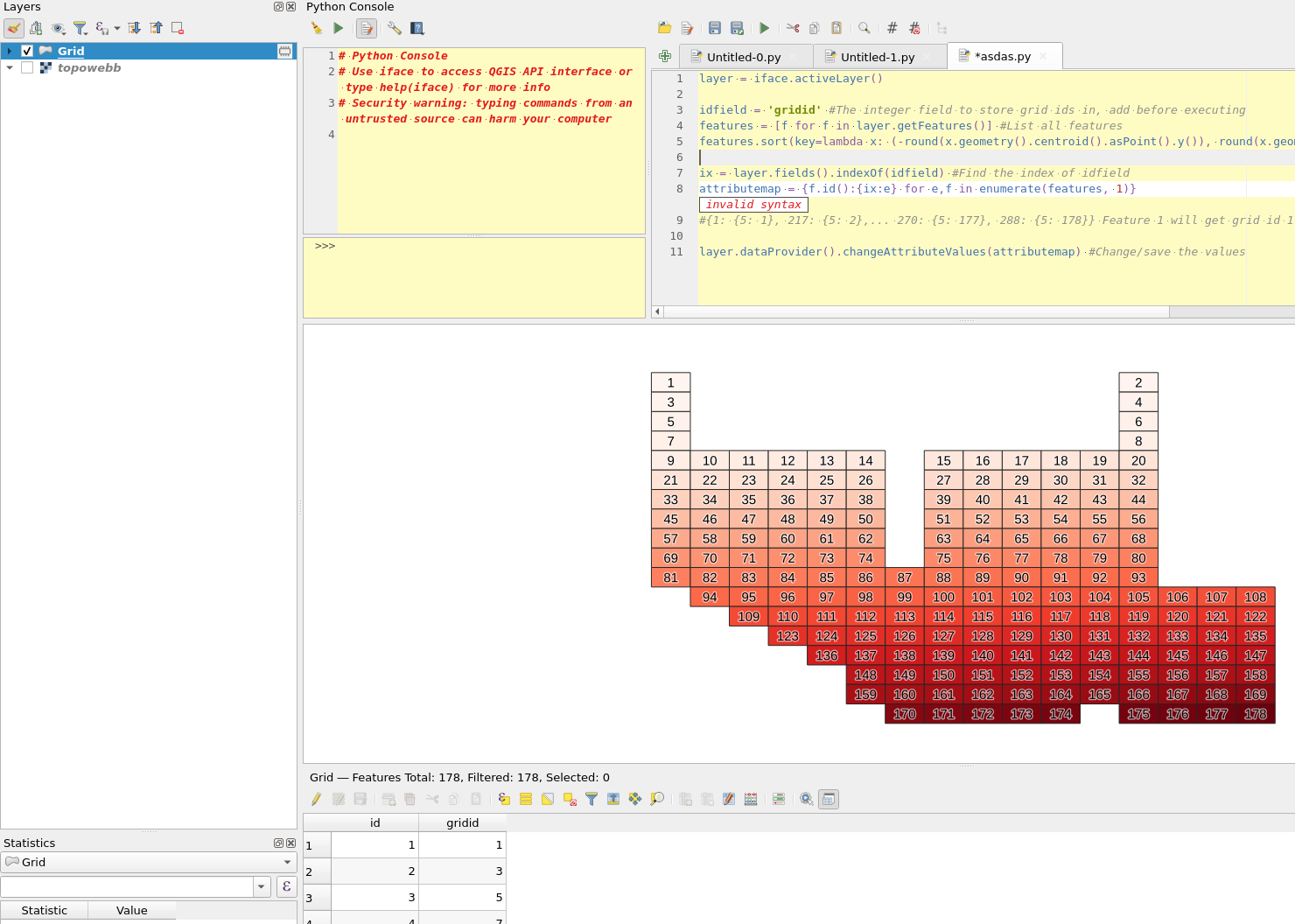The image size is (1295, 924).
Task: Sort by the gridid column header
Action: tap(462, 822)
